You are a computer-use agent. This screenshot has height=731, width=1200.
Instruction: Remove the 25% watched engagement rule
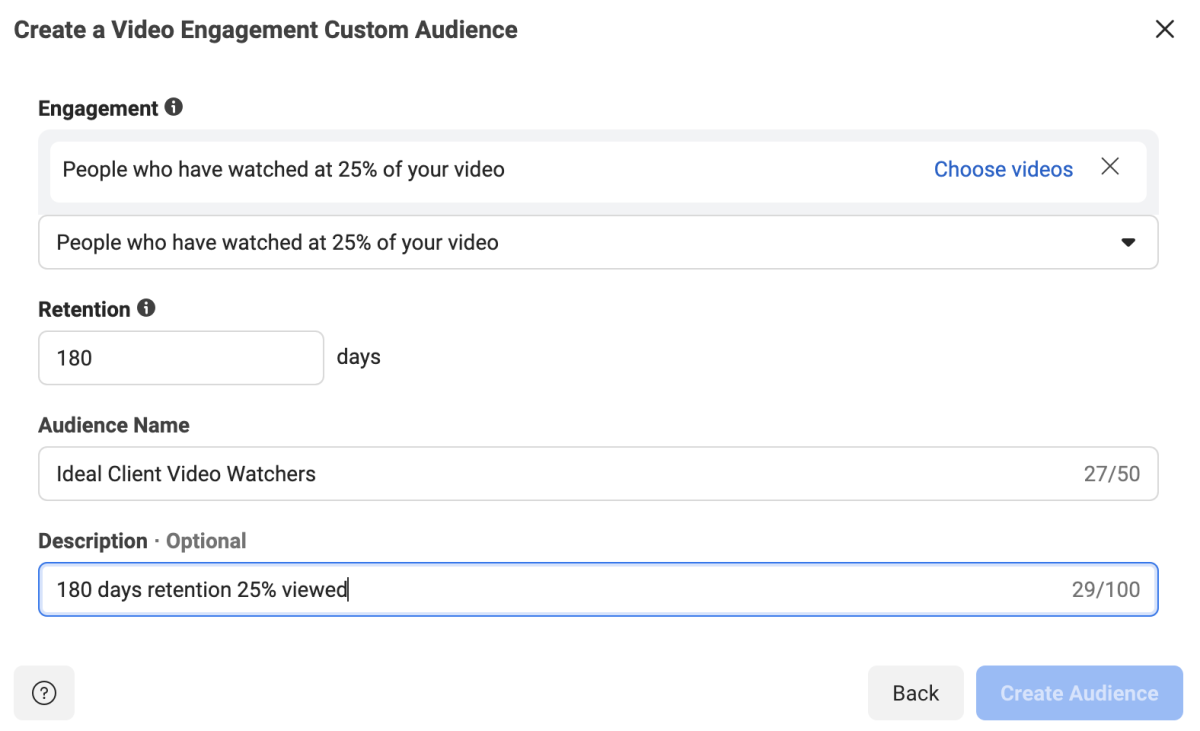pyautogui.click(x=1110, y=167)
